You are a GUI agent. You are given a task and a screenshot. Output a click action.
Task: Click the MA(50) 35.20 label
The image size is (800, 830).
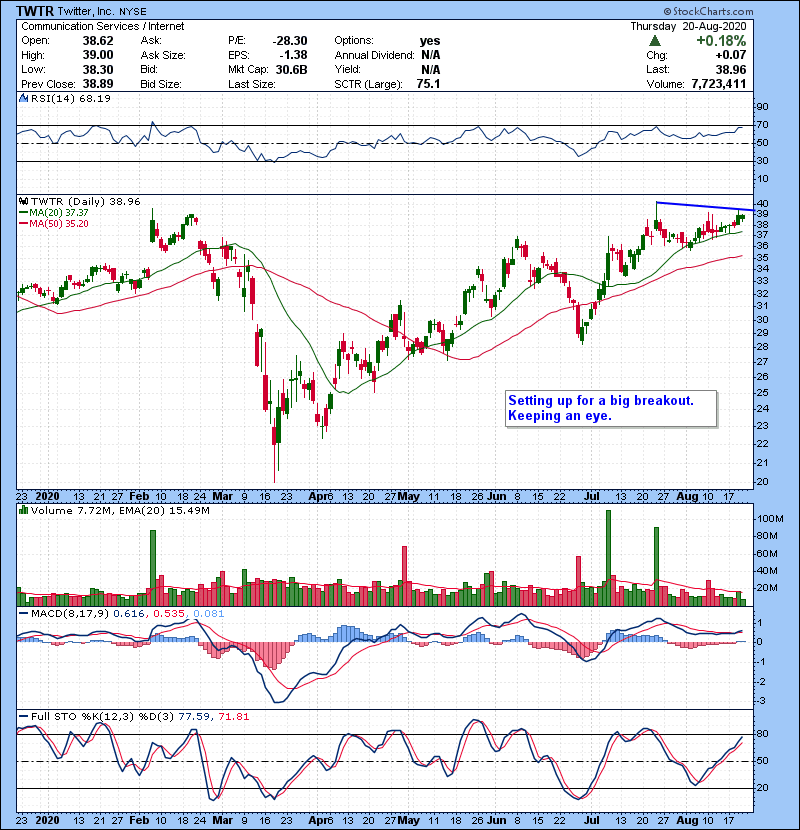point(59,224)
